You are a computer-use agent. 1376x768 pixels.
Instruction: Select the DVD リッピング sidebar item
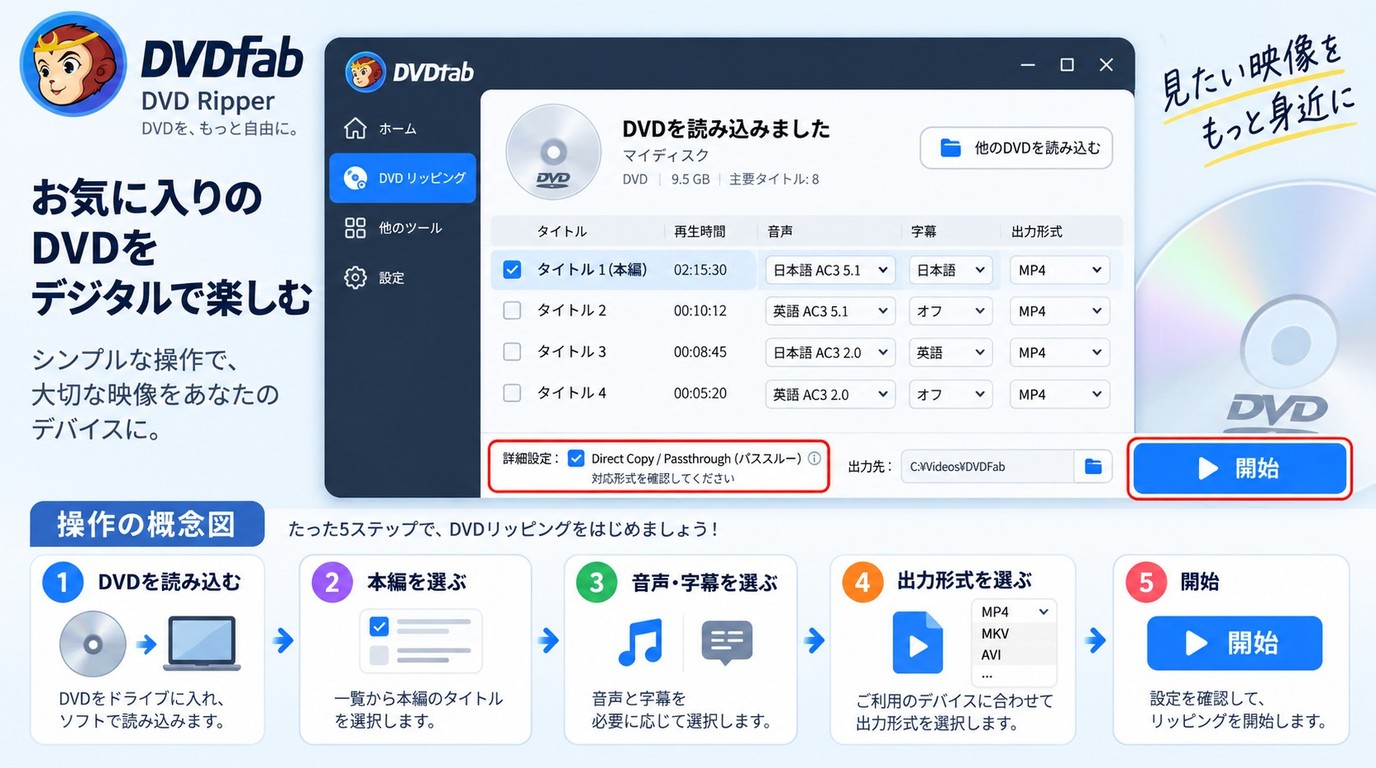pos(402,178)
